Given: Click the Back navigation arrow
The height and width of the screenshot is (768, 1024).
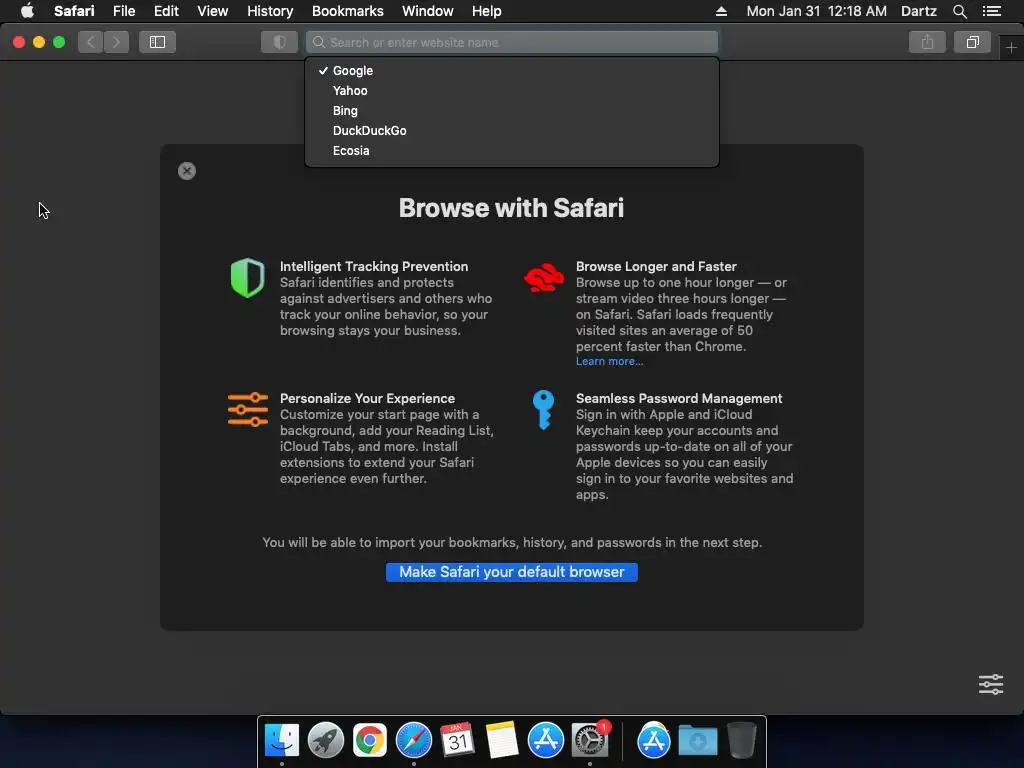Looking at the screenshot, I should click(x=91, y=42).
